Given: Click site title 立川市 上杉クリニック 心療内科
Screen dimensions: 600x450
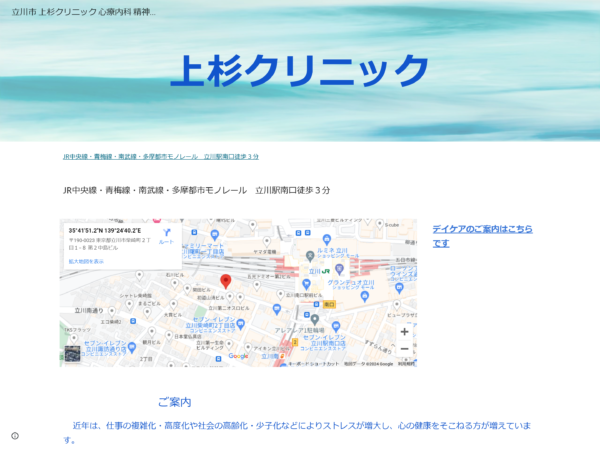Looking at the screenshot, I should (83, 12).
